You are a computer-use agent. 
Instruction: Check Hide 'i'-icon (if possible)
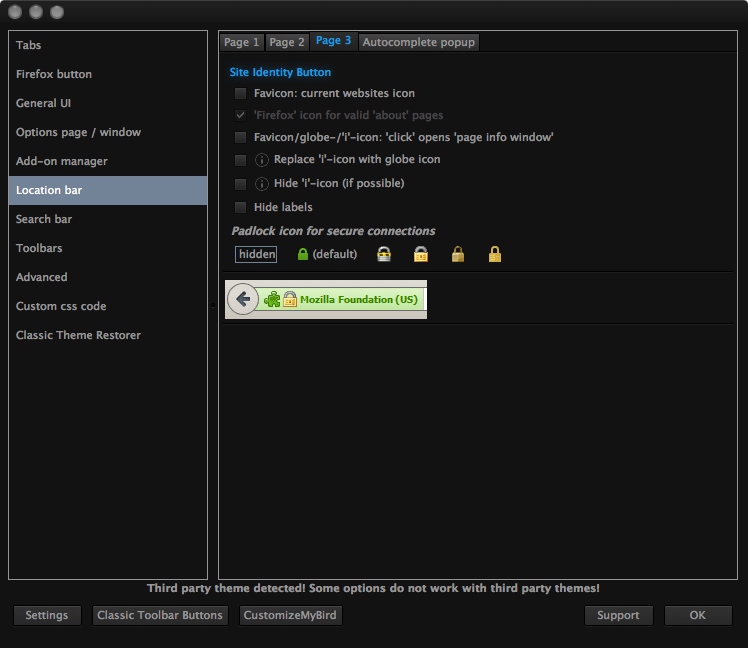pos(240,184)
